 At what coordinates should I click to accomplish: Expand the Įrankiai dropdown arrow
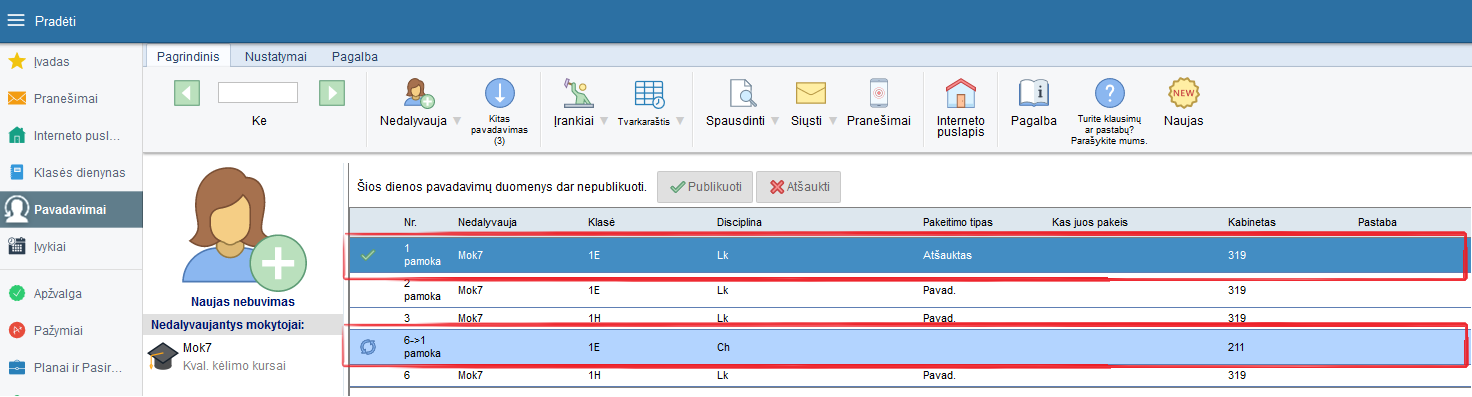[604, 121]
